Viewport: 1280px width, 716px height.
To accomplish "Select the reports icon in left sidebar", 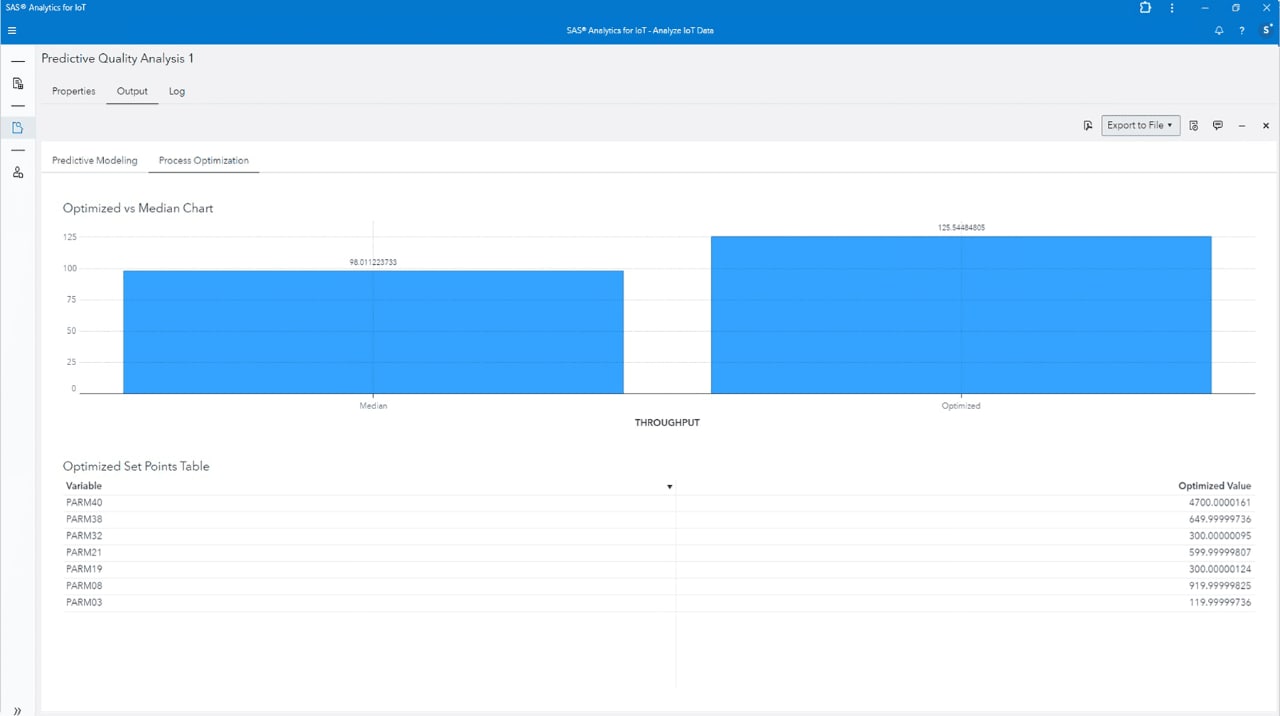I will (x=17, y=83).
